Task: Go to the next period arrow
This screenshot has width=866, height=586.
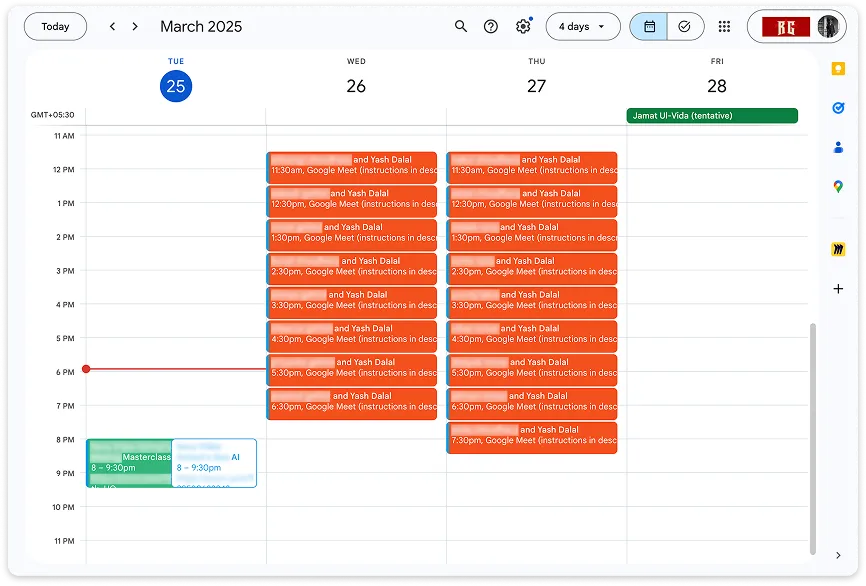Action: tap(135, 27)
